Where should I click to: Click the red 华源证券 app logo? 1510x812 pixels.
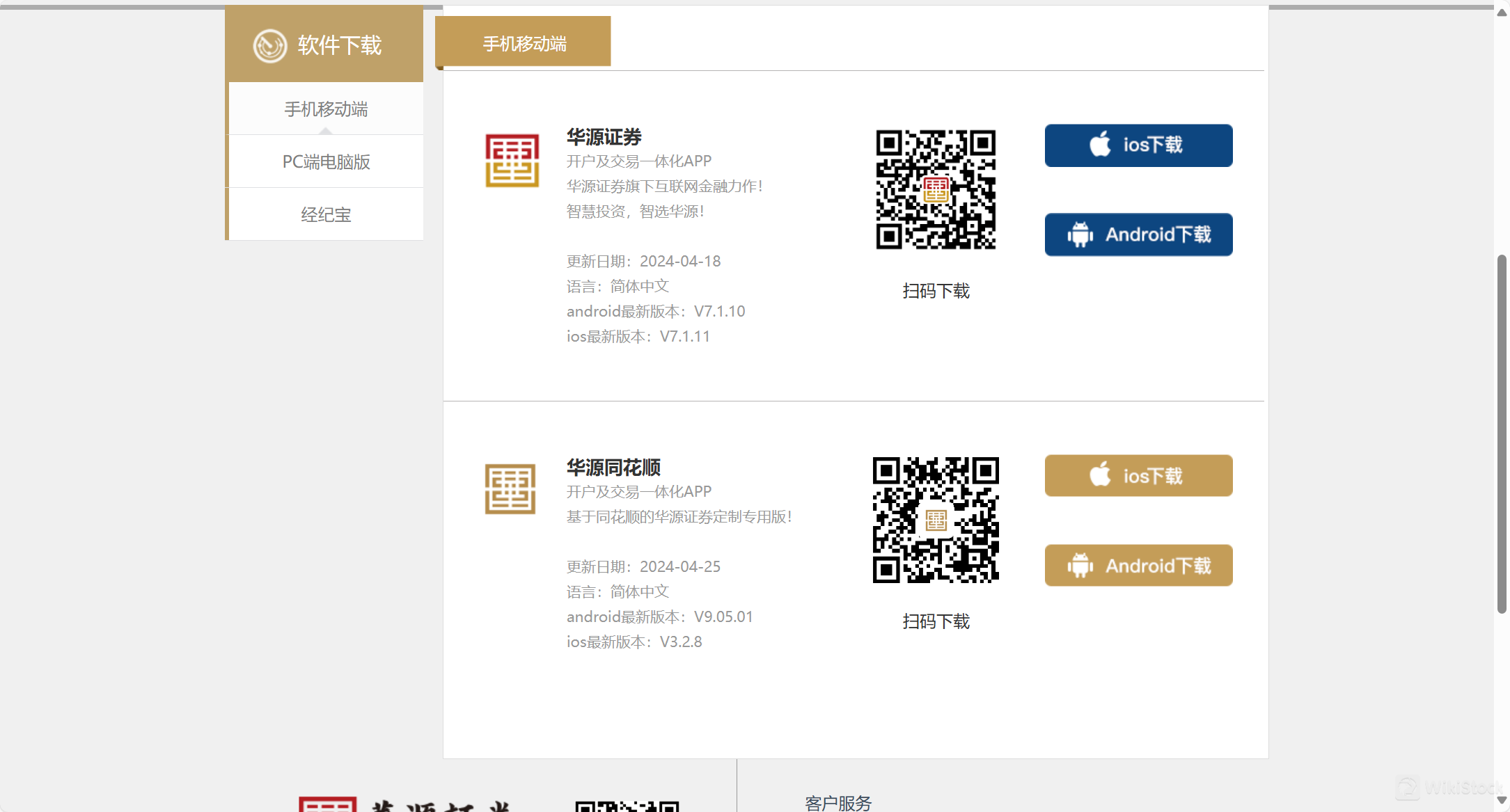click(512, 161)
